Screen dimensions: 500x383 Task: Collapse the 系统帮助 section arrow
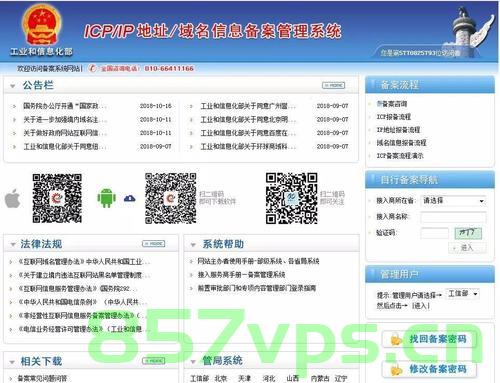[x=193, y=245]
